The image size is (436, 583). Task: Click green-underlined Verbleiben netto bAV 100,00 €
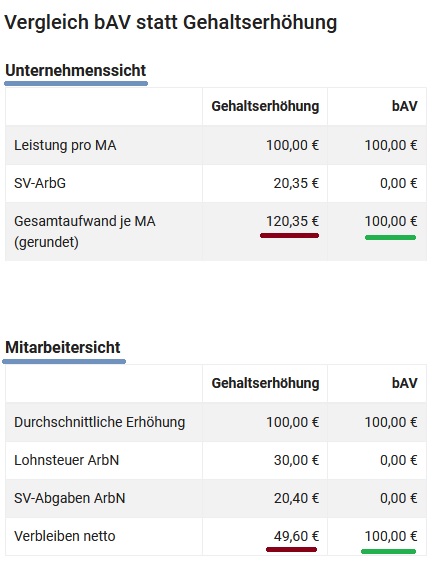click(391, 536)
